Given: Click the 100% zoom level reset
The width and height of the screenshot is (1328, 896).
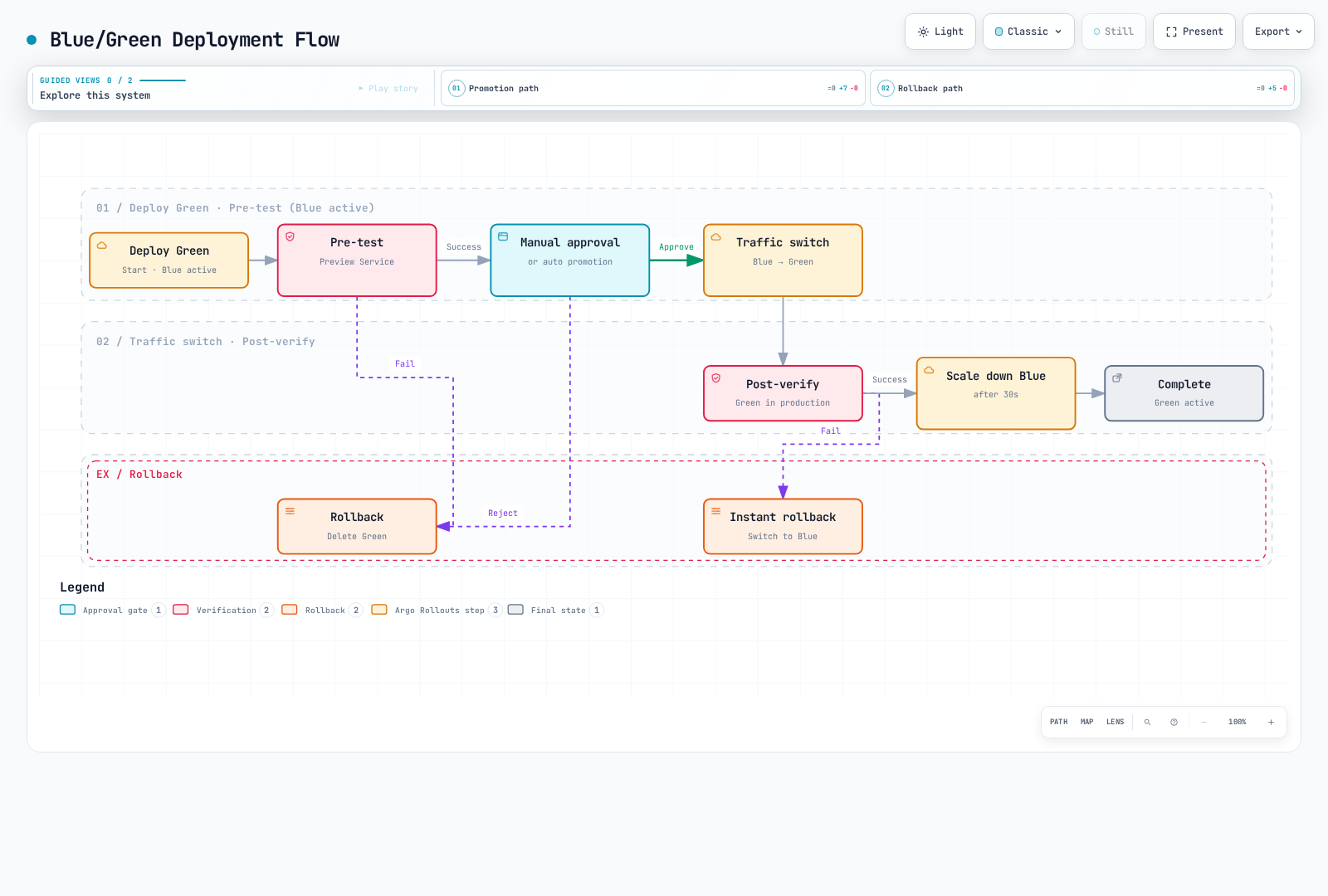Looking at the screenshot, I should pos(1238,722).
